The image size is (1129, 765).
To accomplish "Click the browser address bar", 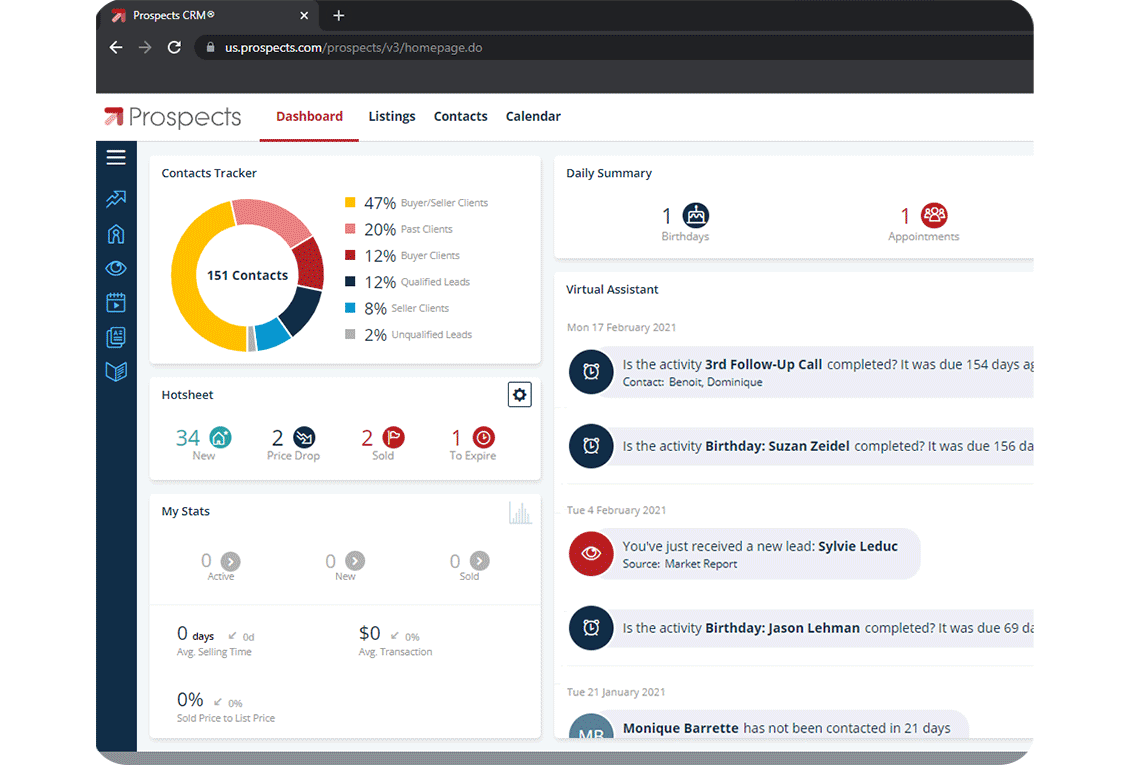I will [612, 48].
